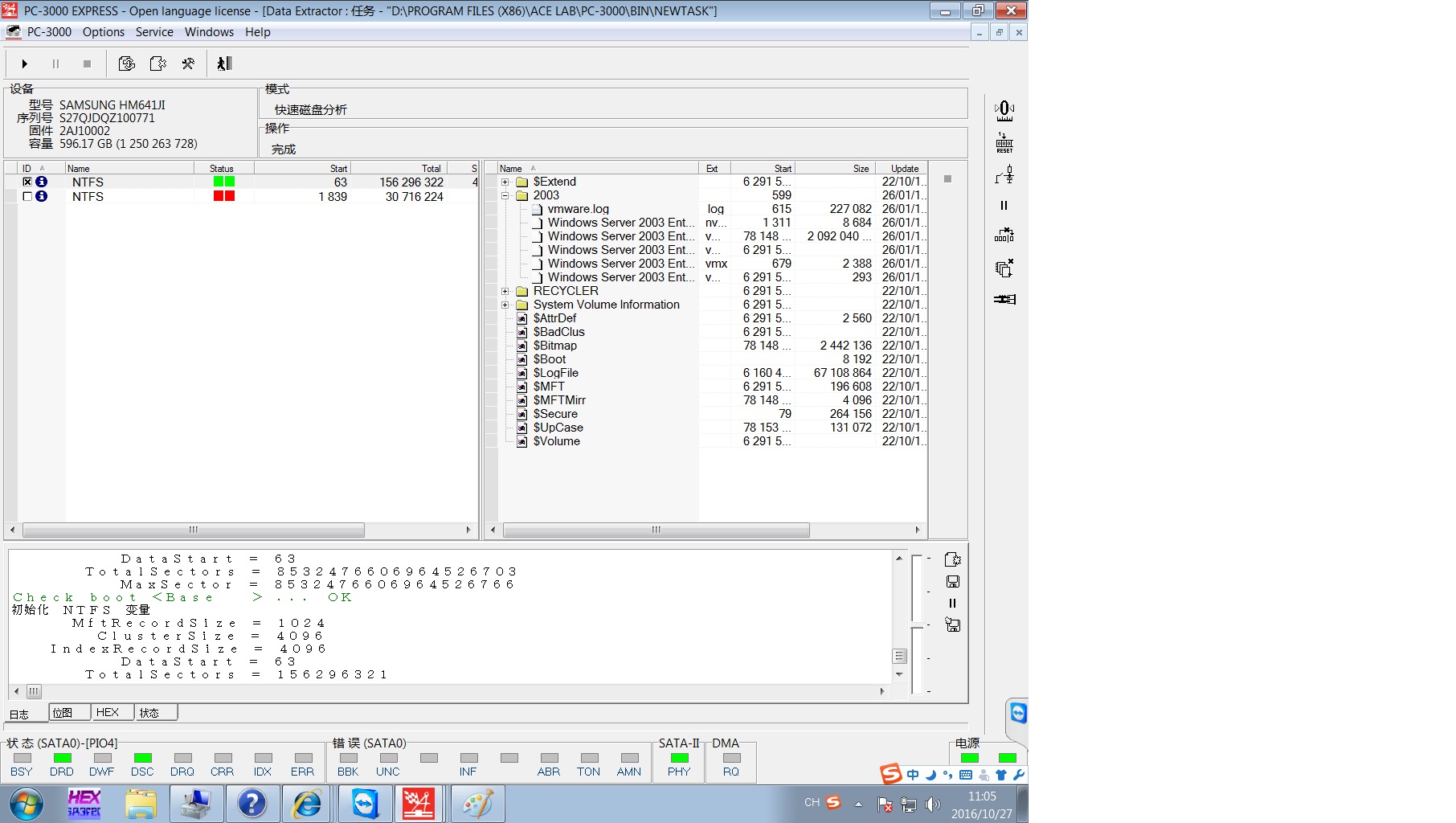
Task: Click the clear-log icon beside log panel
Action: [x=953, y=624]
